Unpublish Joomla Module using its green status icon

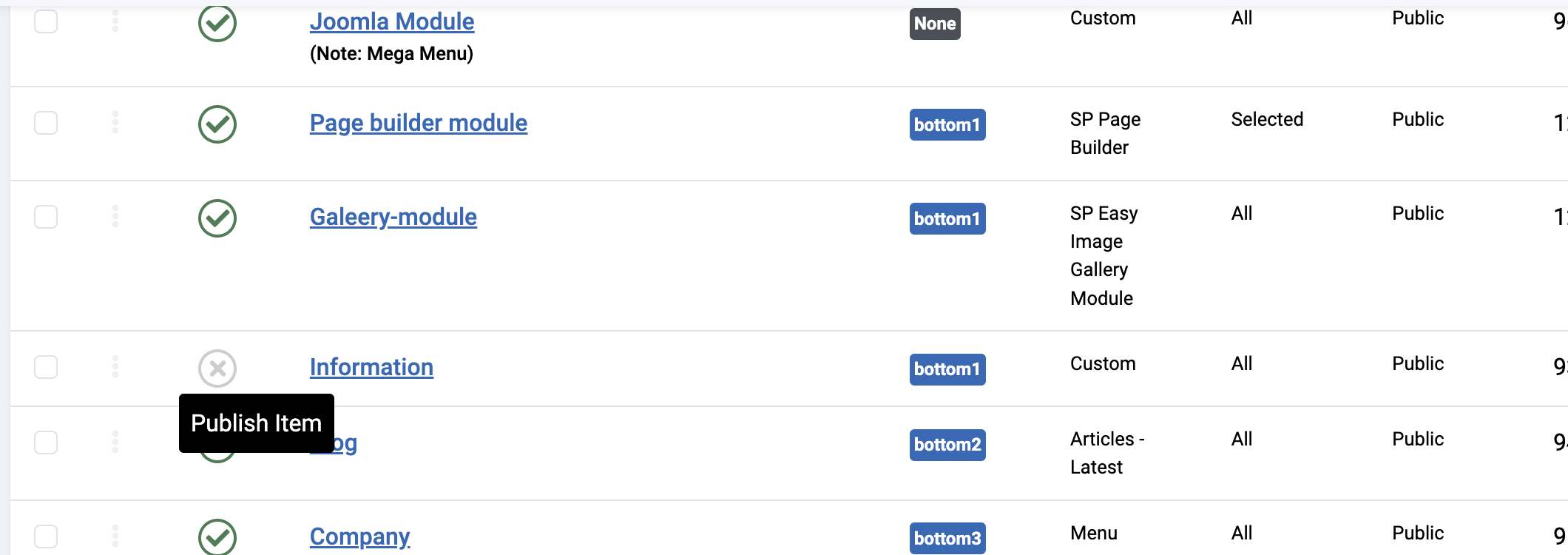coord(217,21)
